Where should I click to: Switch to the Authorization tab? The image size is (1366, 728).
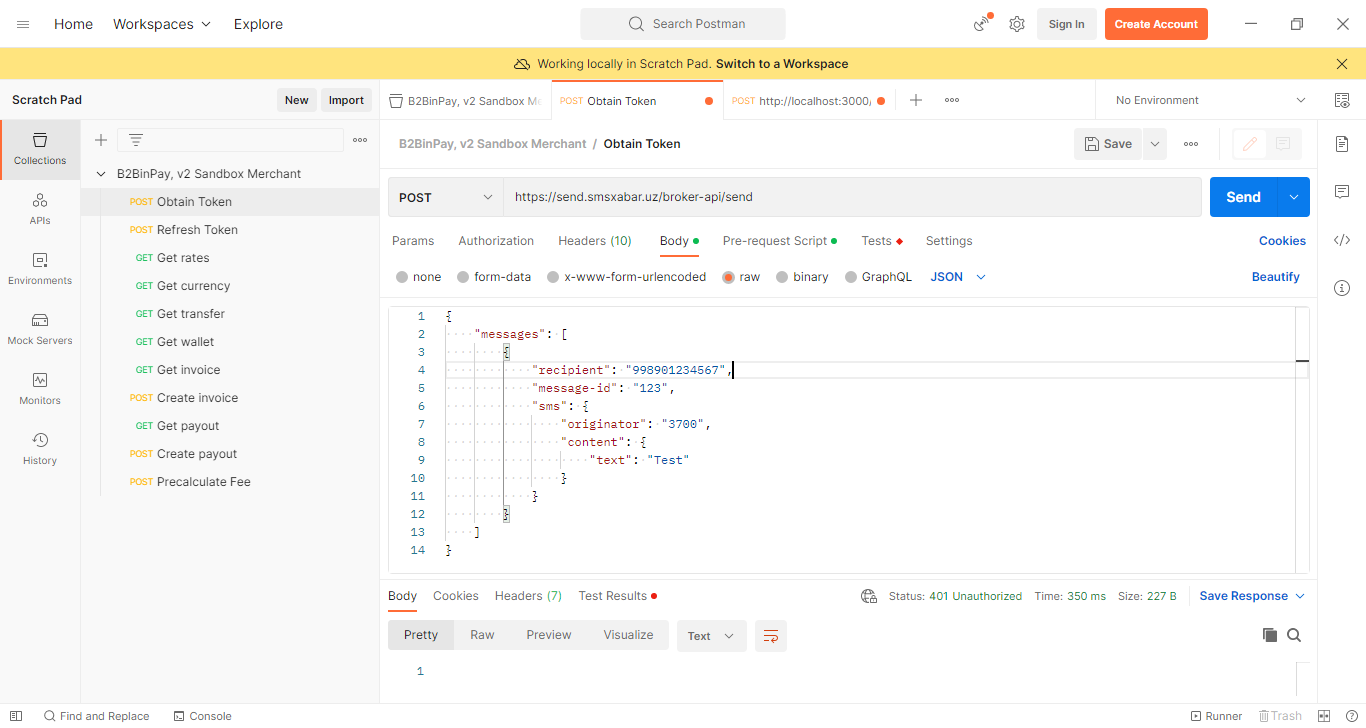(x=496, y=241)
